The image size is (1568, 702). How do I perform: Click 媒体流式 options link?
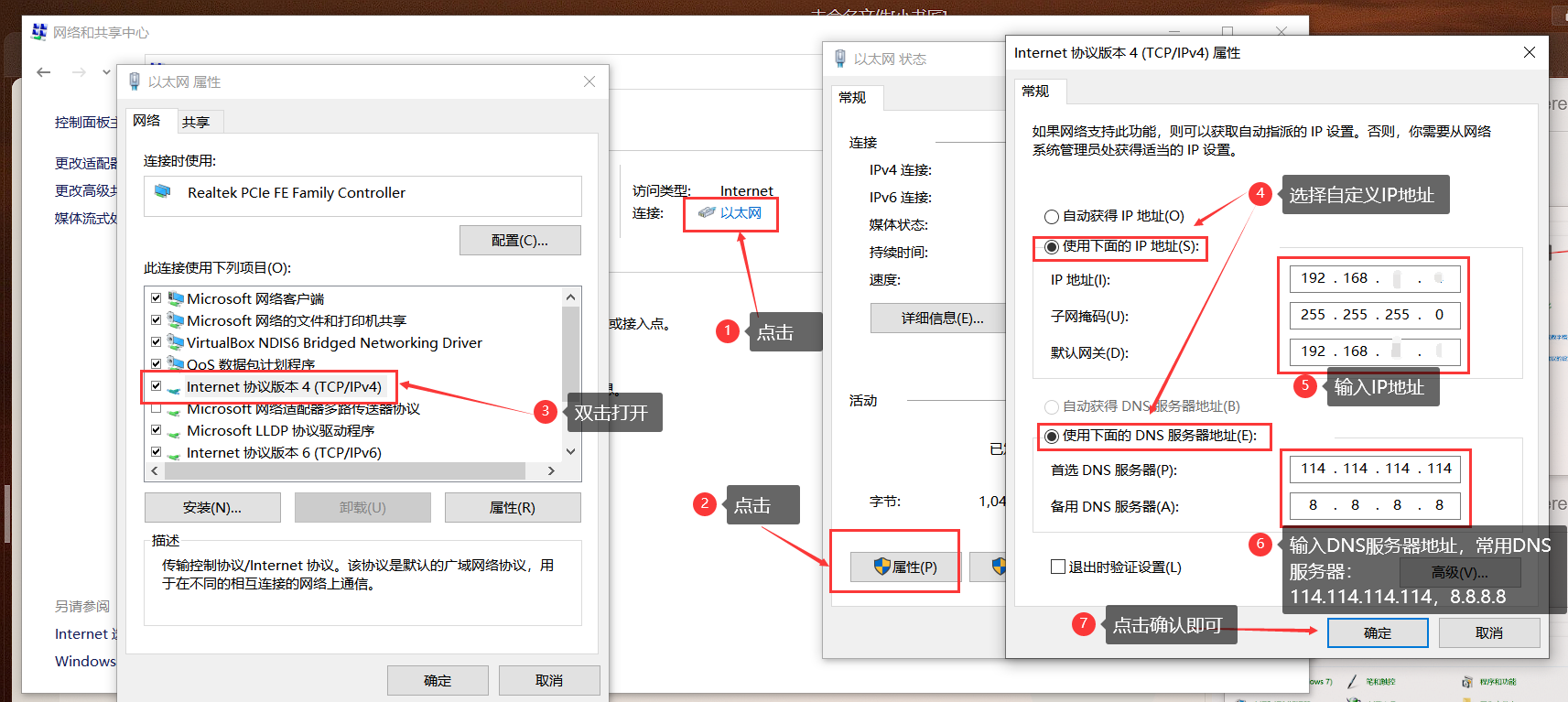click(86, 218)
